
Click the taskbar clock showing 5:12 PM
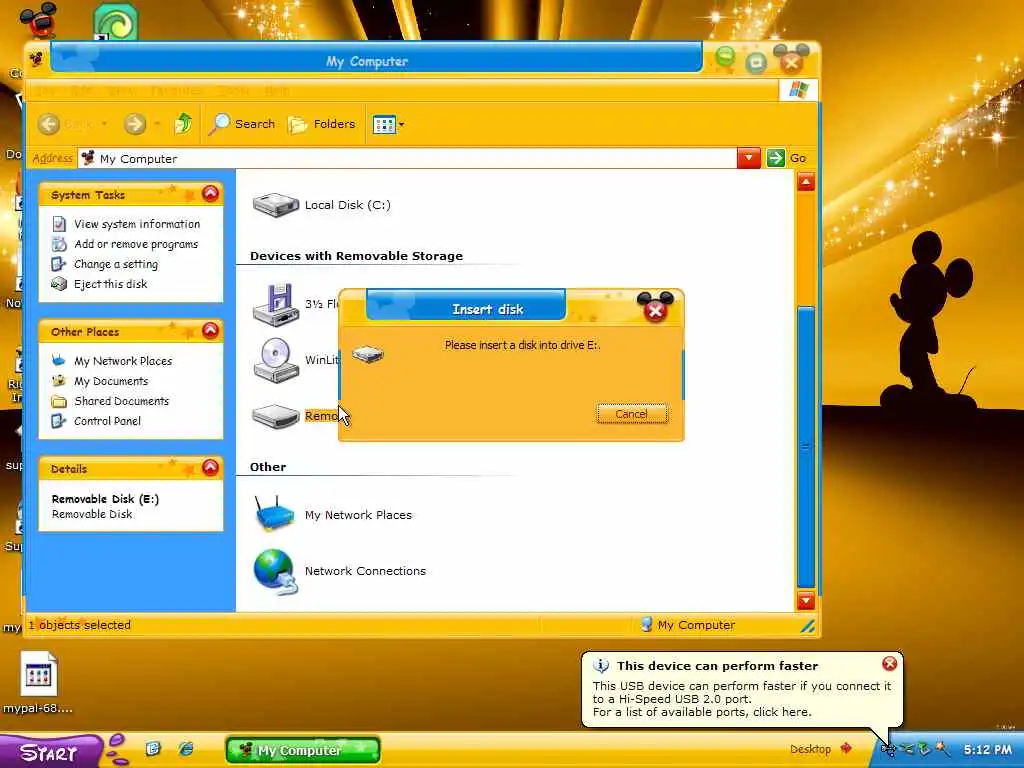(x=988, y=750)
